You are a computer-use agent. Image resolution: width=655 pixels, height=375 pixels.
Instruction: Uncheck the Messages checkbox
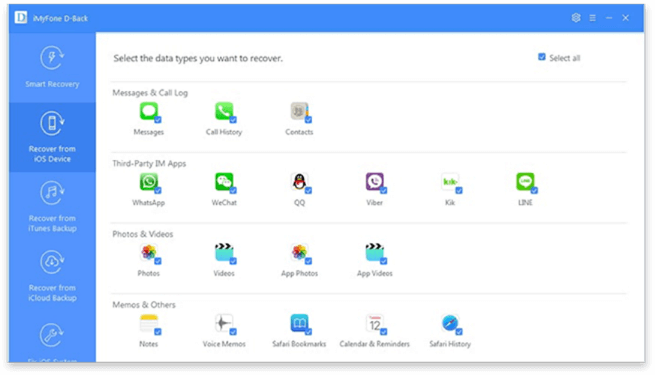click(x=158, y=120)
